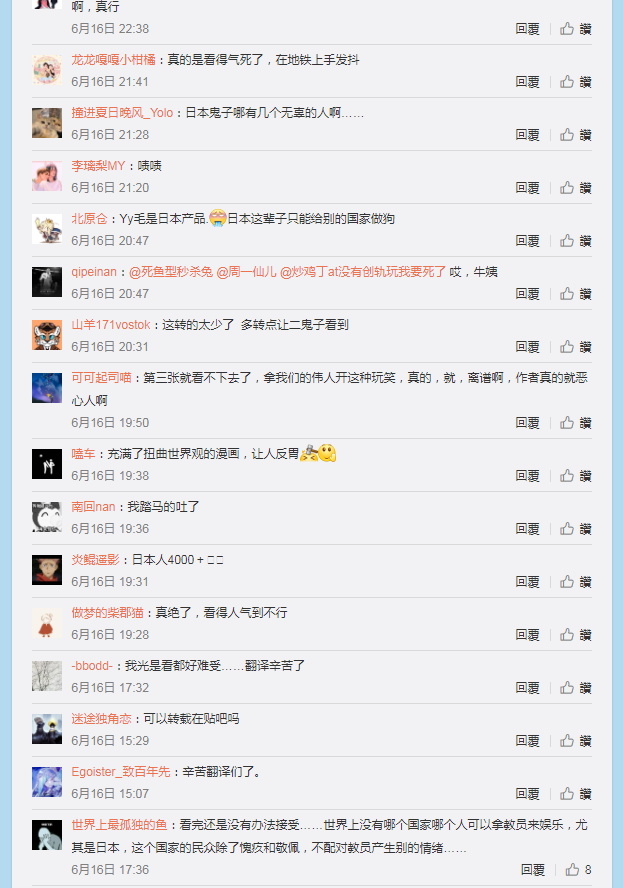The height and width of the screenshot is (888, 623).
Task: Reply to 嗑车's comment
Action: click(527, 476)
